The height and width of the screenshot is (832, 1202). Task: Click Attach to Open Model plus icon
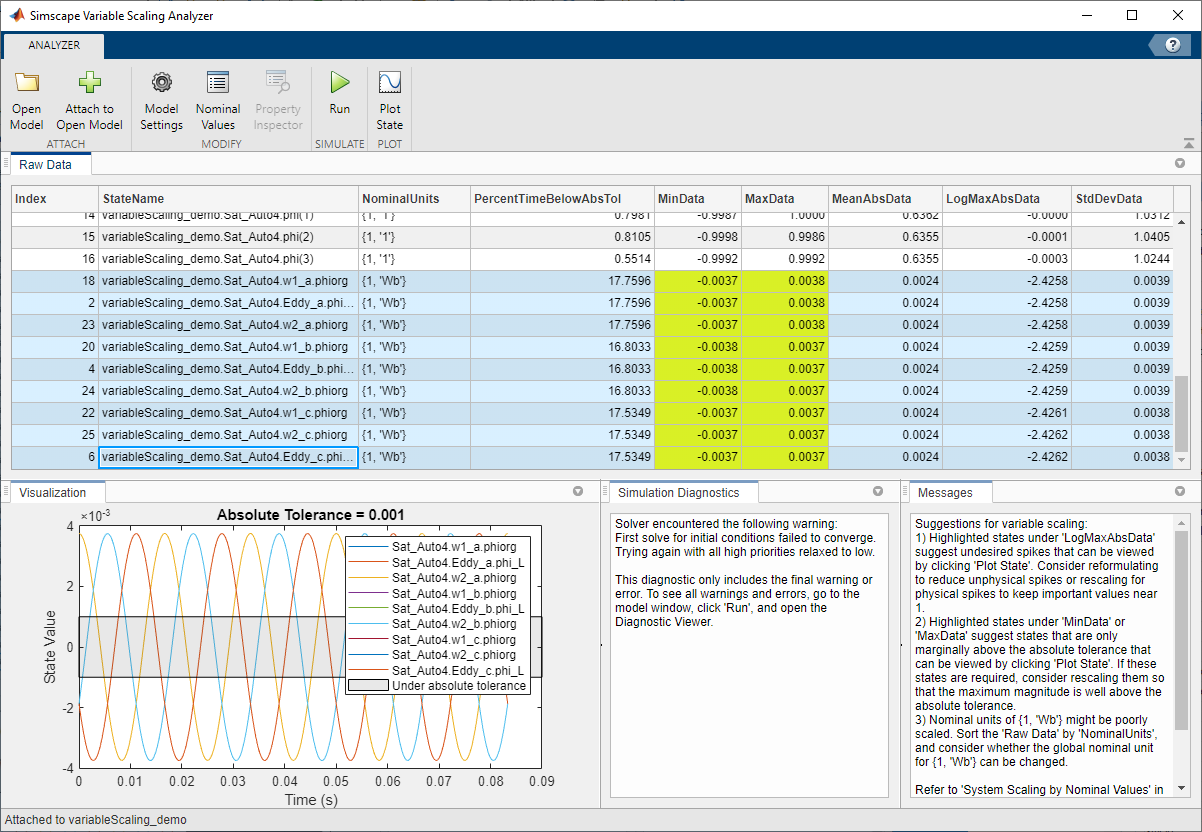[89, 84]
